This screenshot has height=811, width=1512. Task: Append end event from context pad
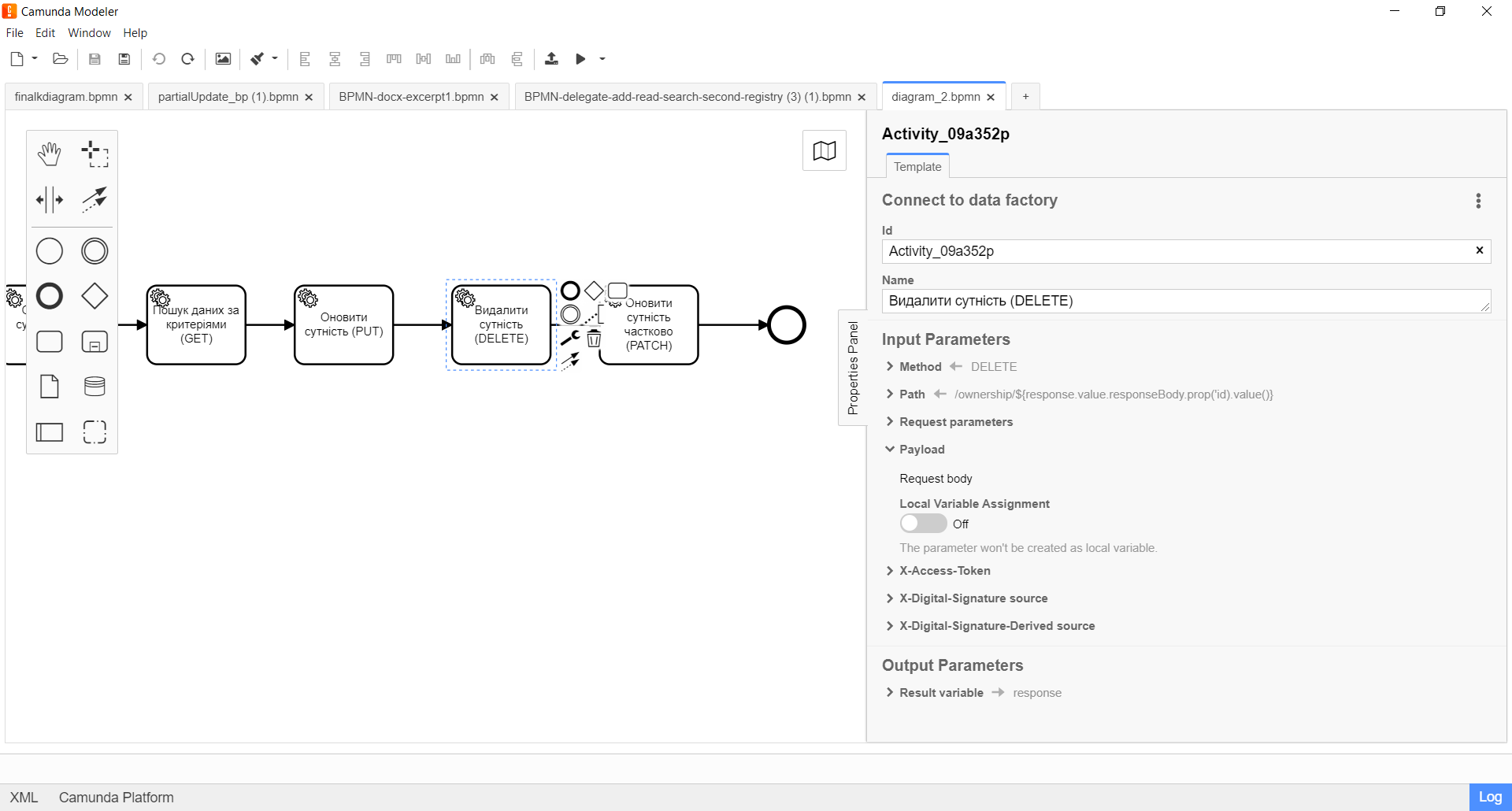coord(570,291)
